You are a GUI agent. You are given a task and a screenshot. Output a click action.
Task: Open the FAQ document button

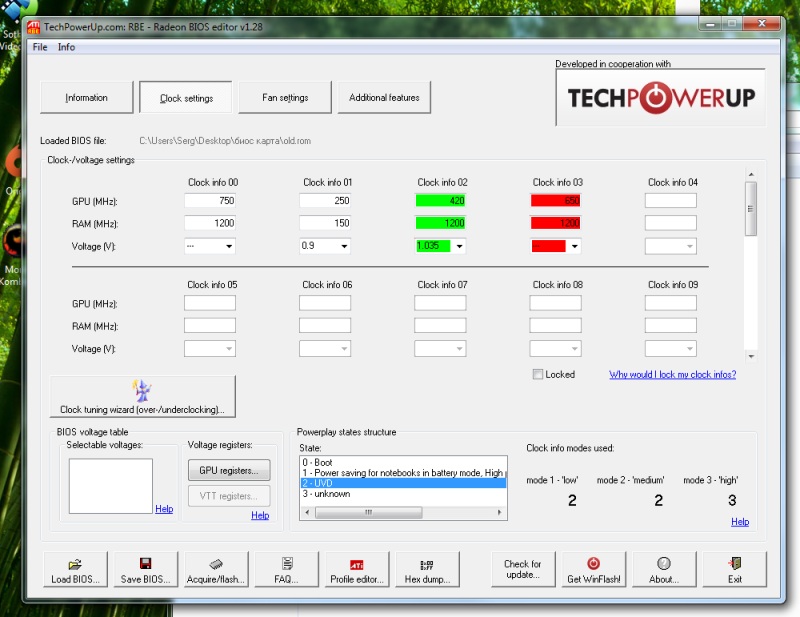[x=286, y=570]
